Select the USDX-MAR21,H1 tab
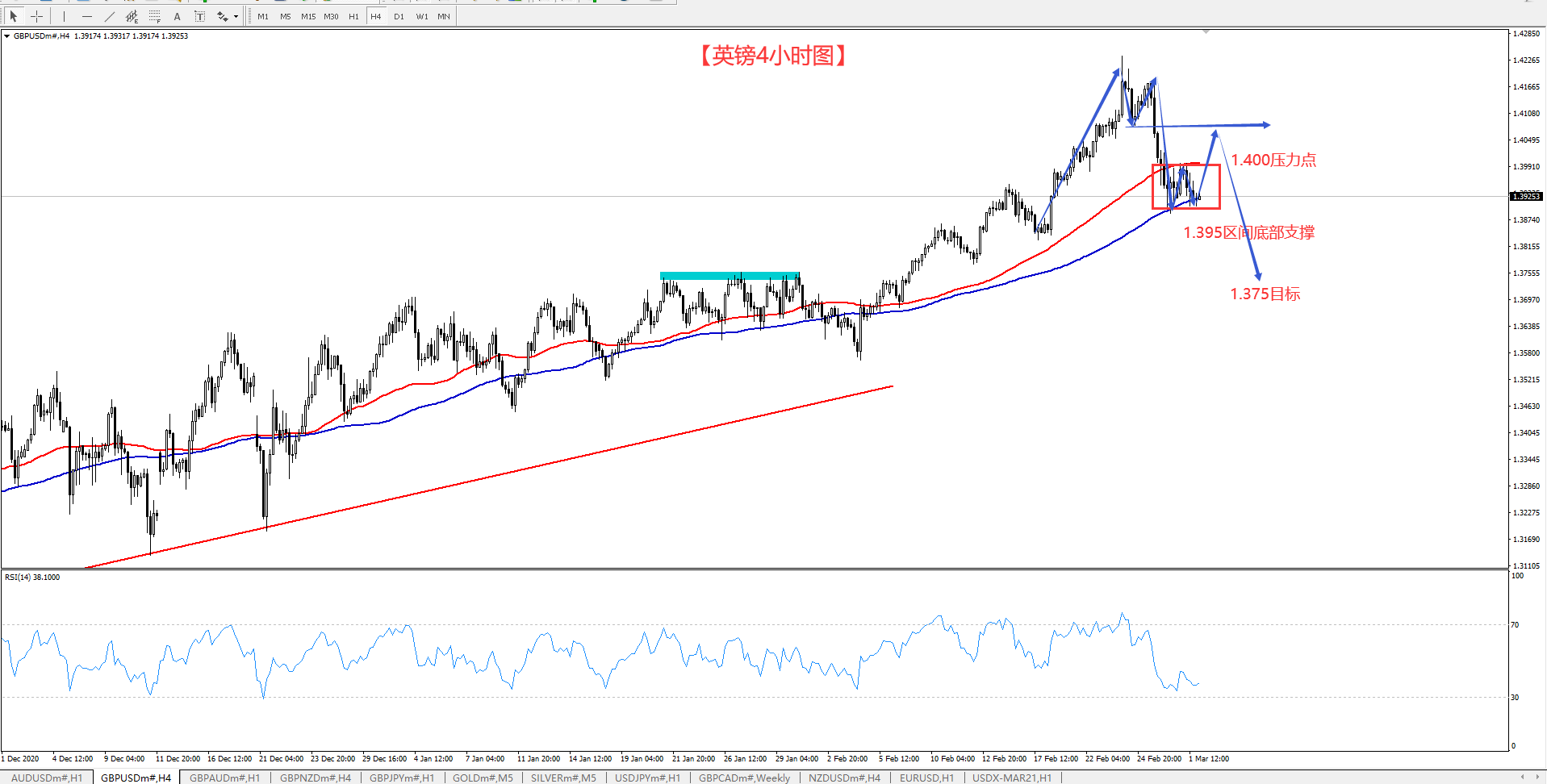 point(1012,778)
